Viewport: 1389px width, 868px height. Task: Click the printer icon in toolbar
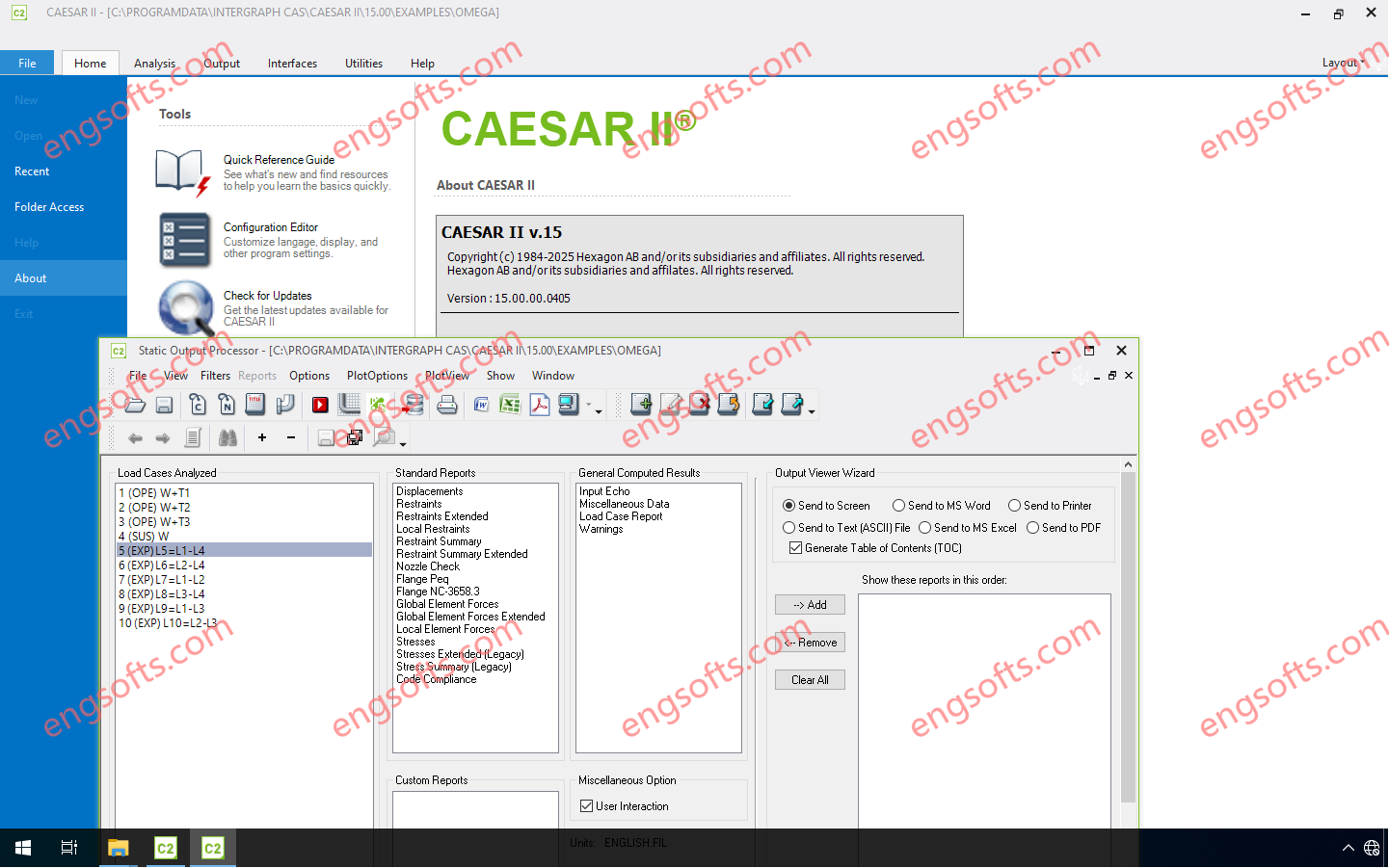[447, 406]
